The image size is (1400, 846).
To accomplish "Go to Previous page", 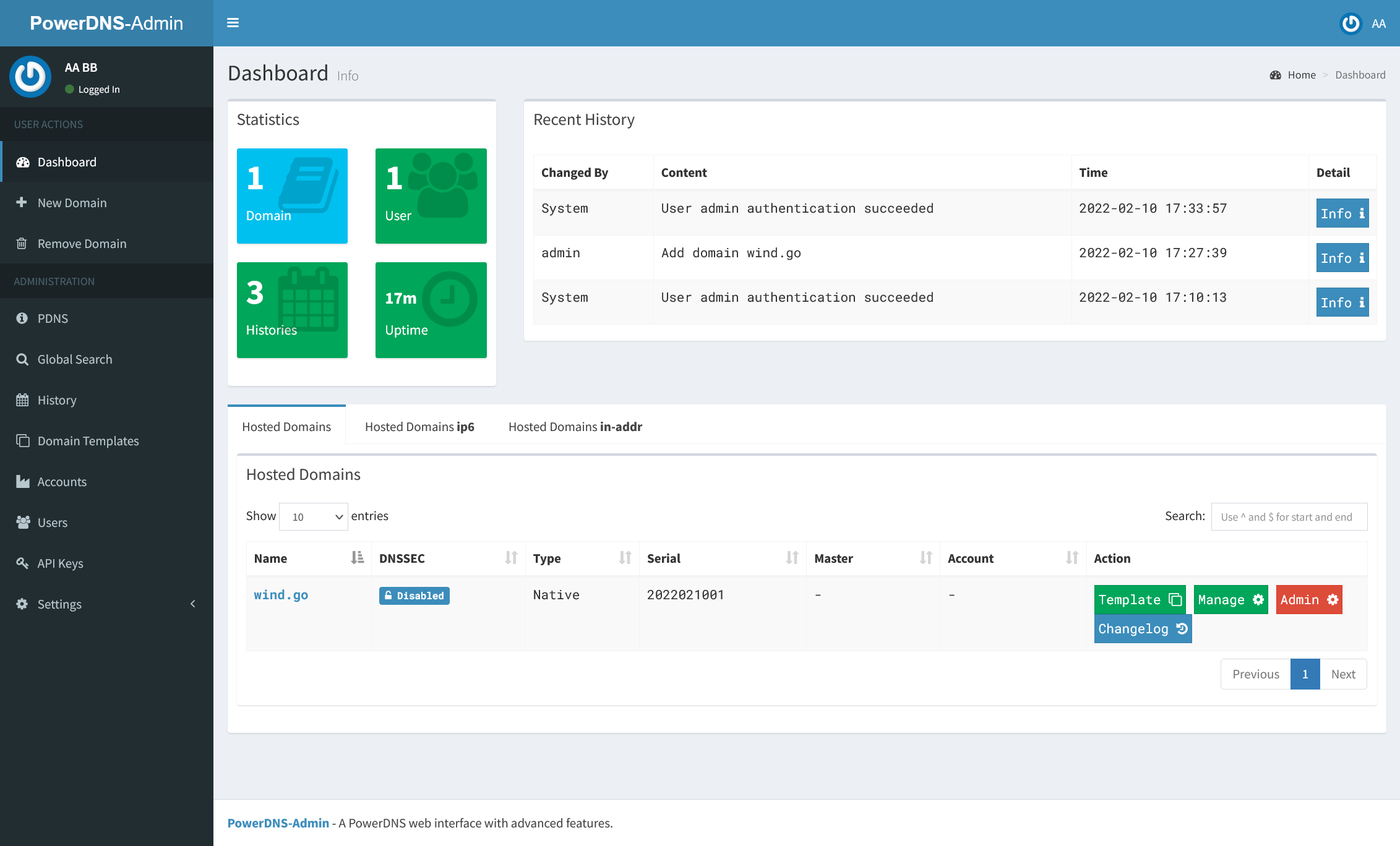I will 1255,674.
